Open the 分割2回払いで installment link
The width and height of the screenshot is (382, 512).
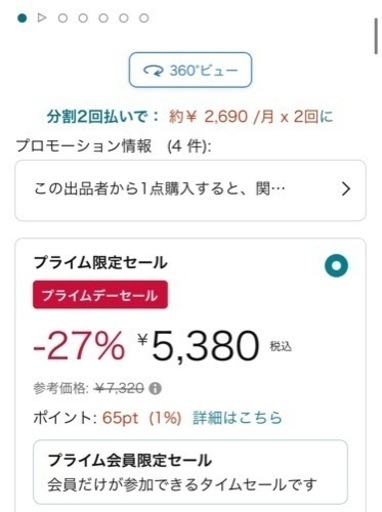click(x=103, y=117)
